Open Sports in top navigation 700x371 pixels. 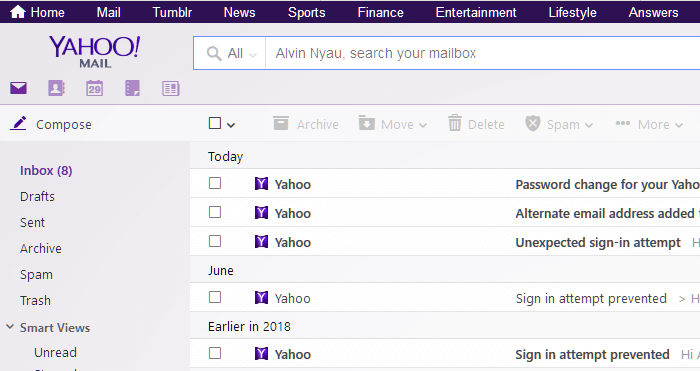[x=306, y=13]
